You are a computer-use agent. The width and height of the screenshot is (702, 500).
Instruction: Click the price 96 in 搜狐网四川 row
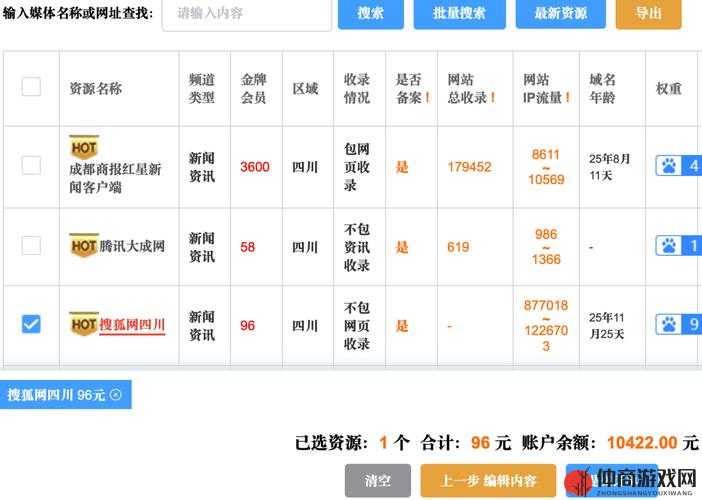coord(248,325)
